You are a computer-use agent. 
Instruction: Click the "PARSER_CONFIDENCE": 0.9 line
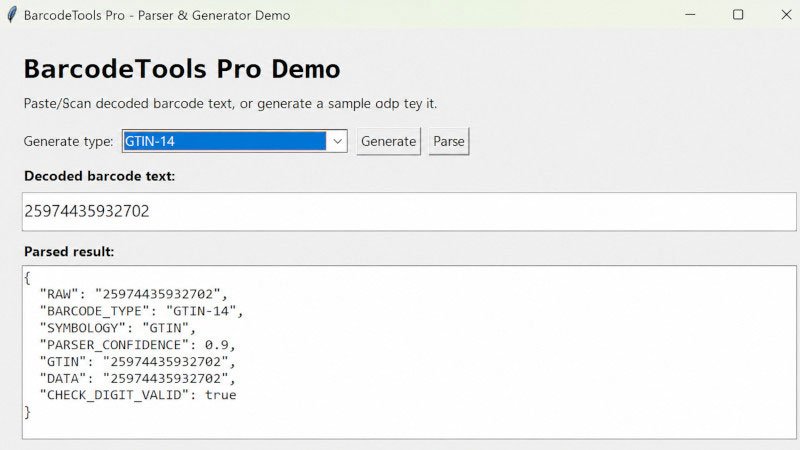click(x=138, y=345)
